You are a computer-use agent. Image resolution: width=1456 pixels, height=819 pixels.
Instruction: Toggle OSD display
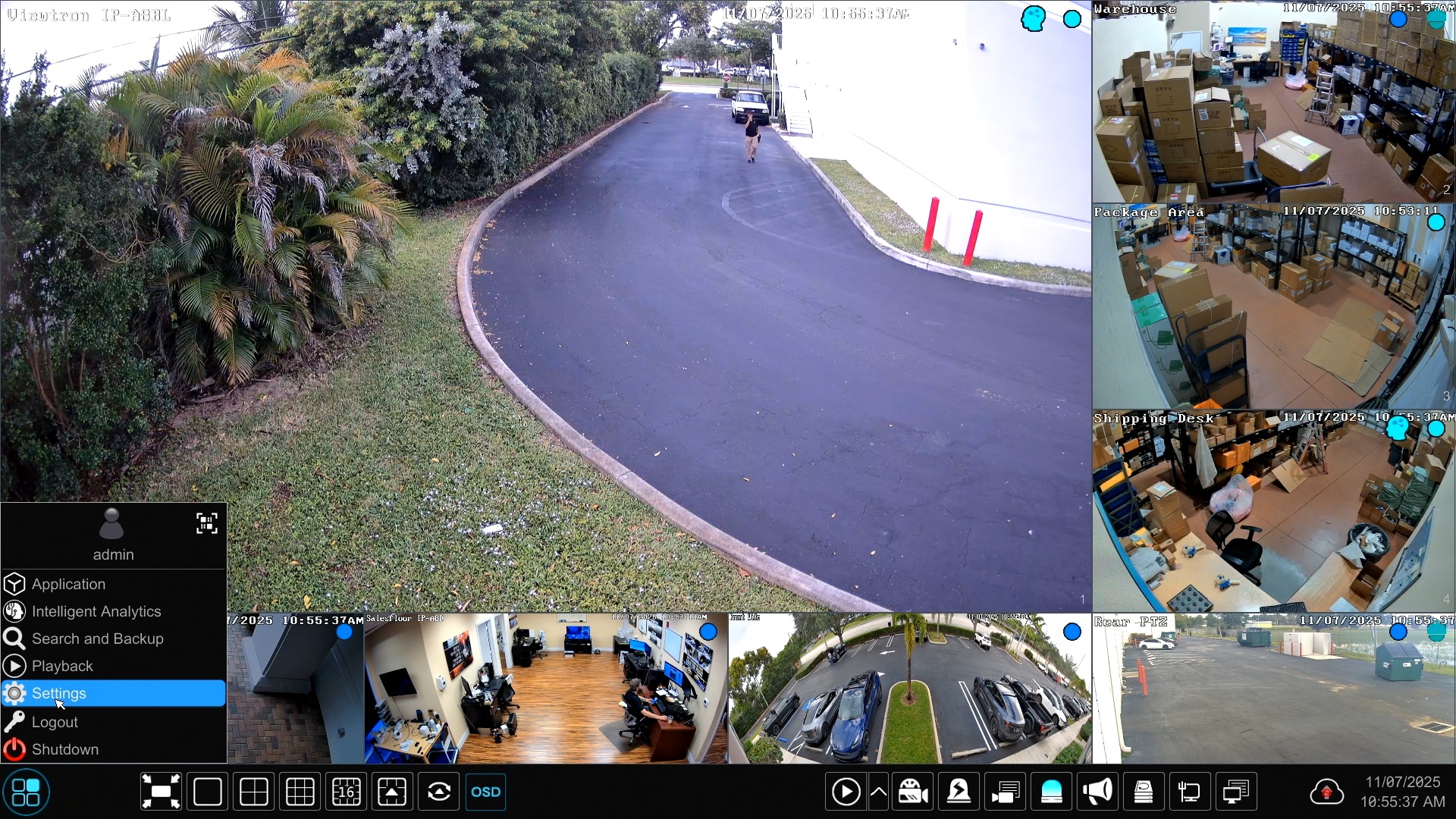pos(485,792)
